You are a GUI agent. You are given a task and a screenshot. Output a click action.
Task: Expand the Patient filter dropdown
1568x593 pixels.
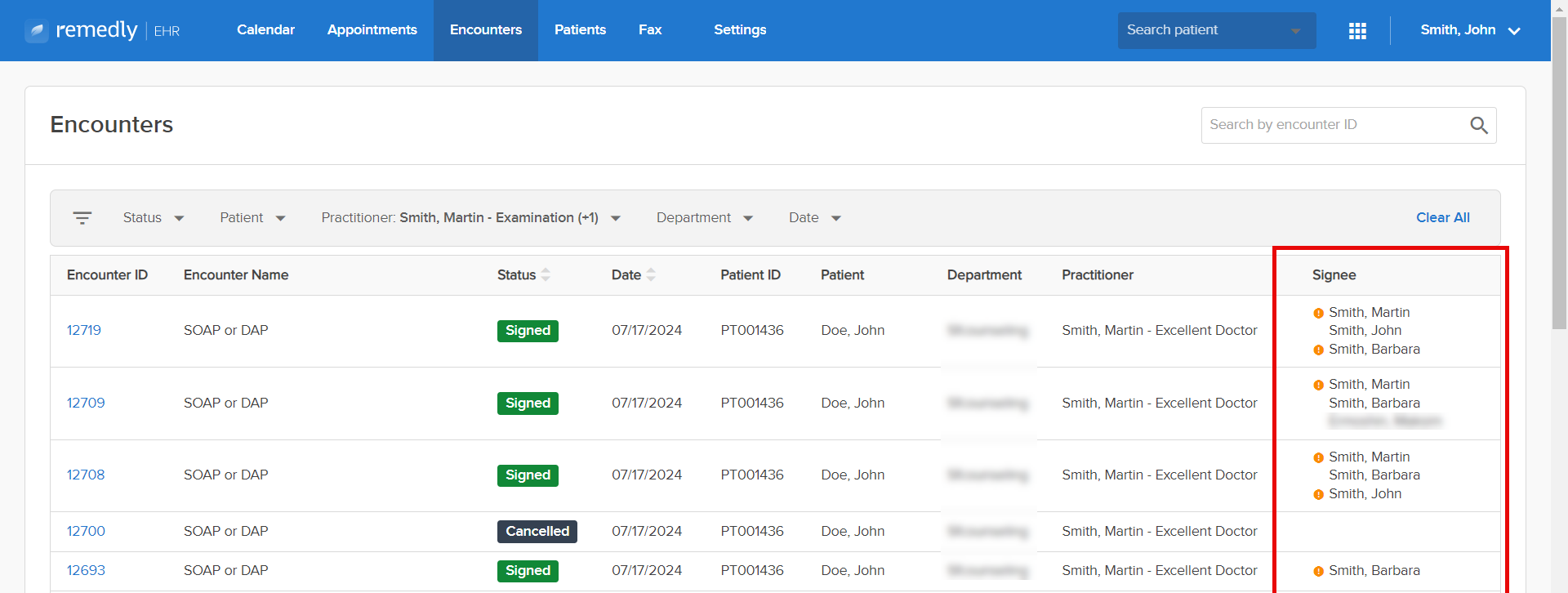pos(252,218)
